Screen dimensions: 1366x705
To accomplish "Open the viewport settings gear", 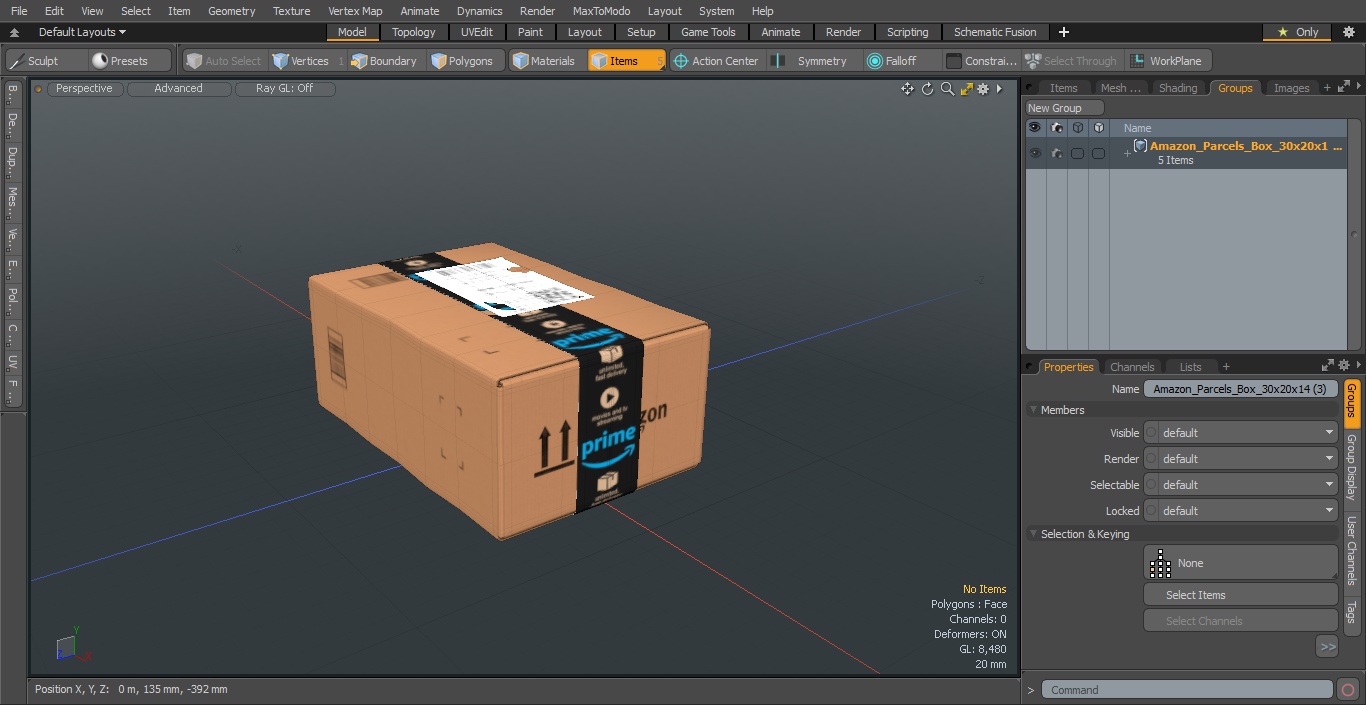I will pos(983,89).
